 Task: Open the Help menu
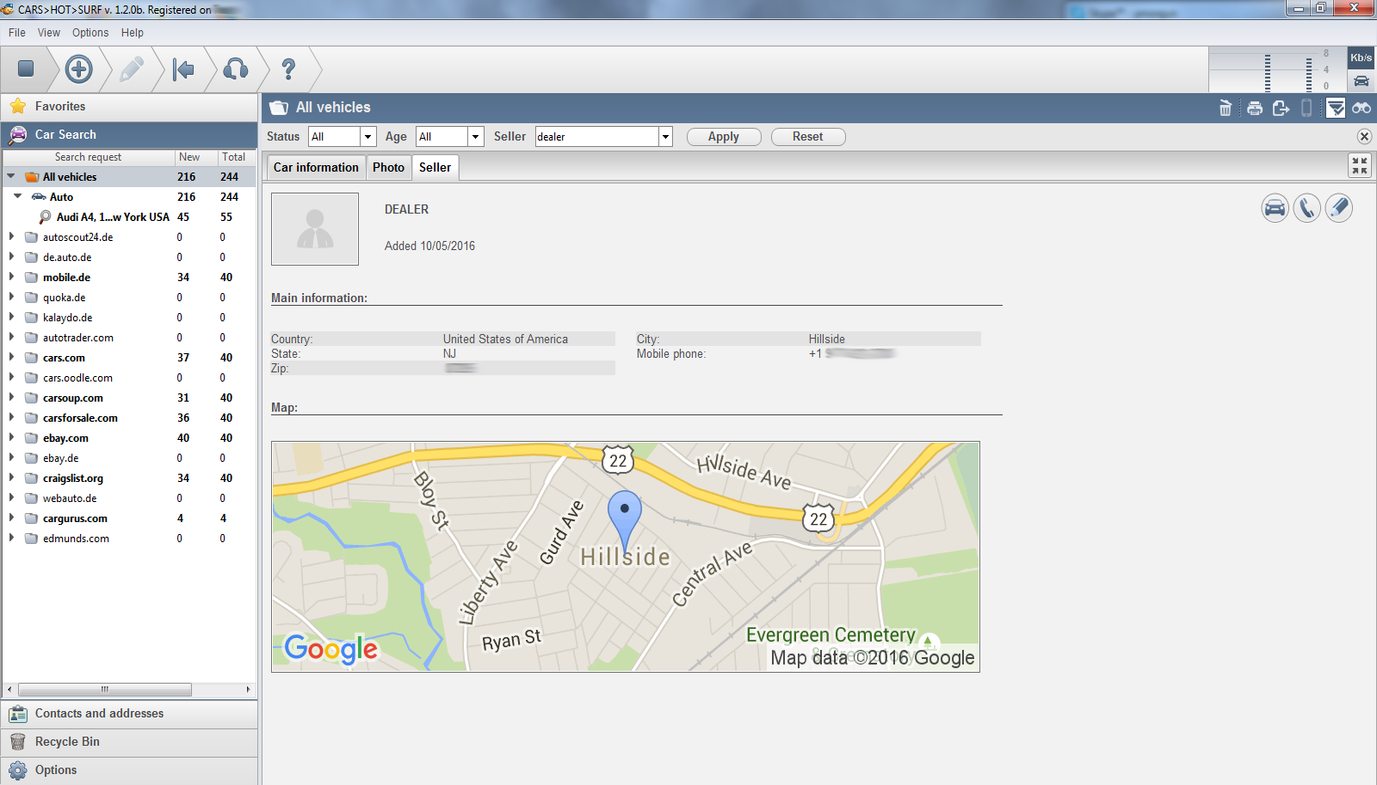pyautogui.click(x=132, y=33)
